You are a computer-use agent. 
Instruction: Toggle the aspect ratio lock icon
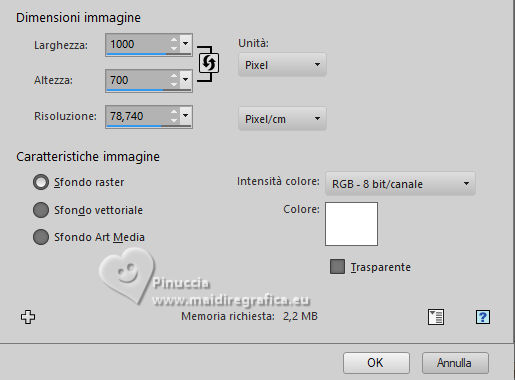click(209, 63)
